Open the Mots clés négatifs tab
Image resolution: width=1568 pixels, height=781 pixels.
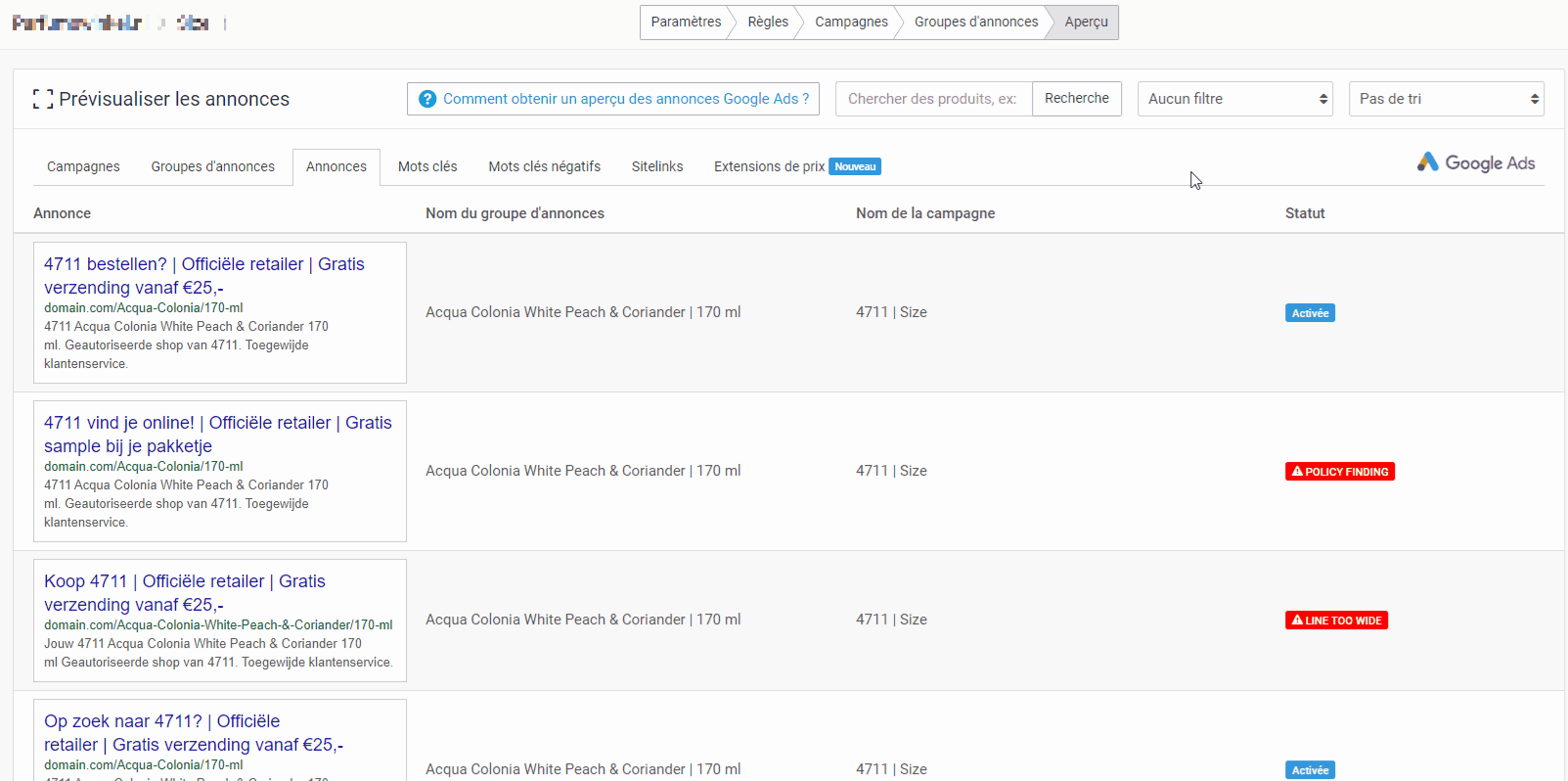click(545, 166)
